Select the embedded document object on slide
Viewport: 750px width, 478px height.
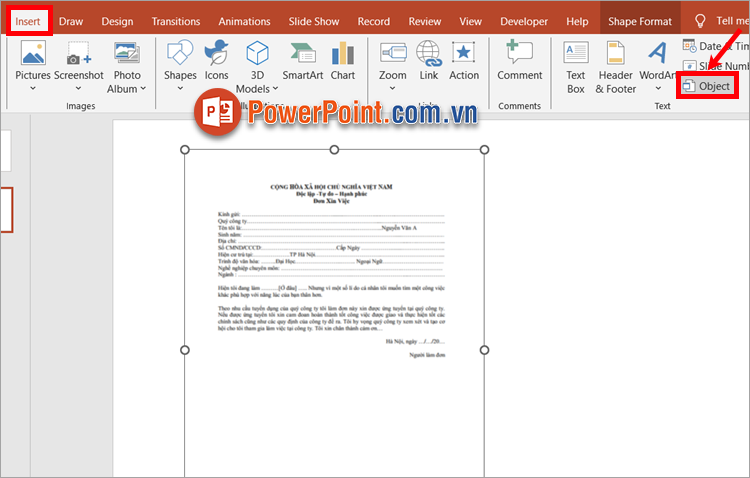(334, 311)
